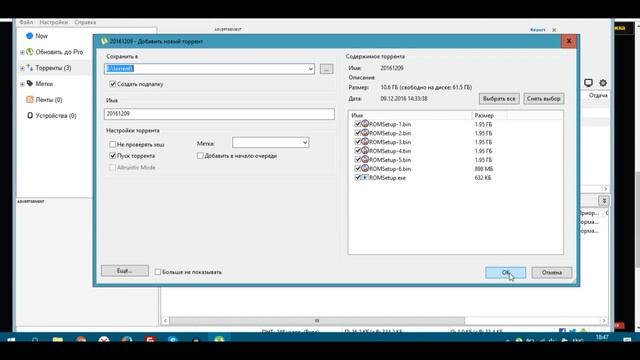Click the green Update to Pro icon
The height and width of the screenshot is (360, 640).
click(29, 52)
